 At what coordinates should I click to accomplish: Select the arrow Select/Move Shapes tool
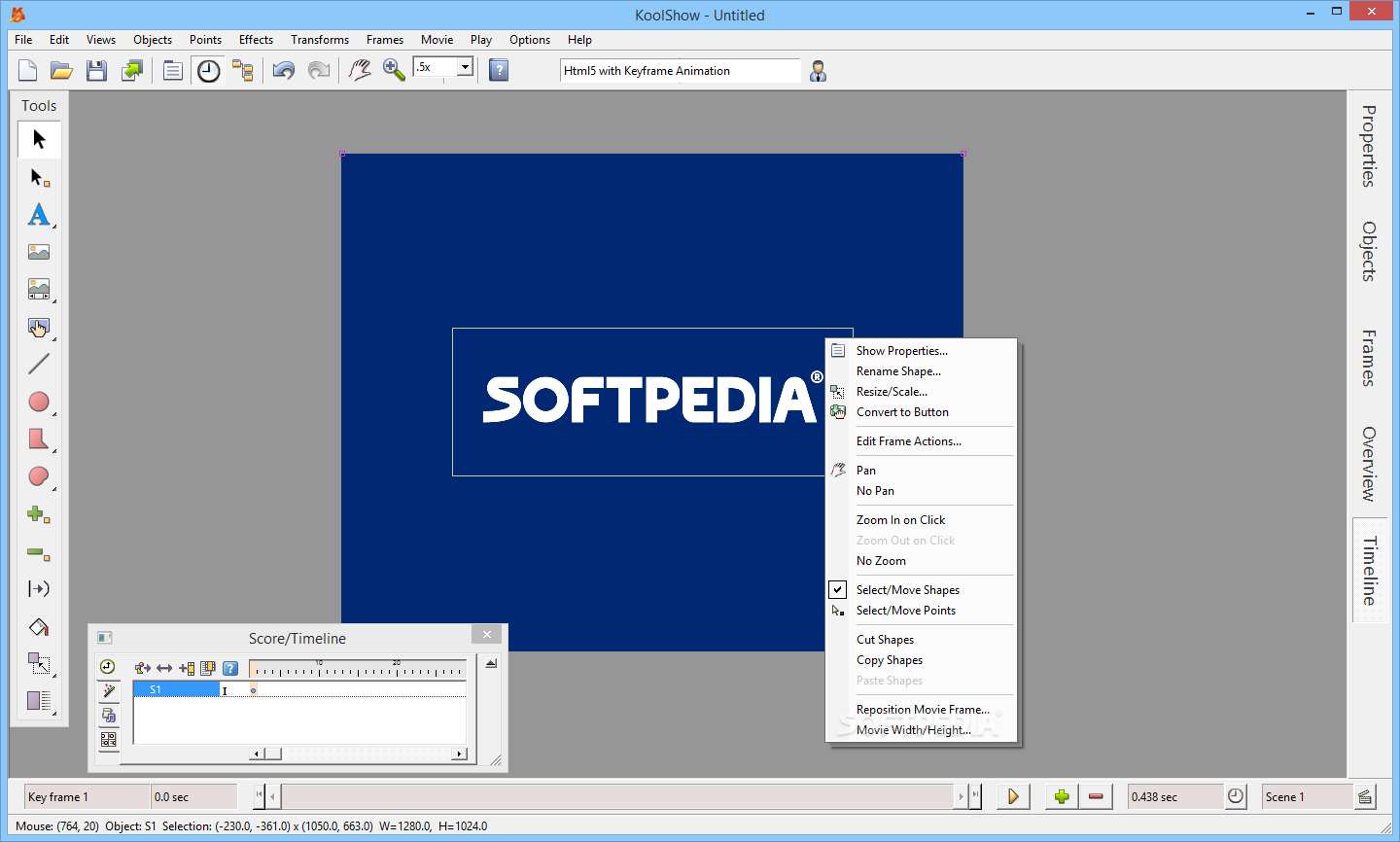(39, 139)
